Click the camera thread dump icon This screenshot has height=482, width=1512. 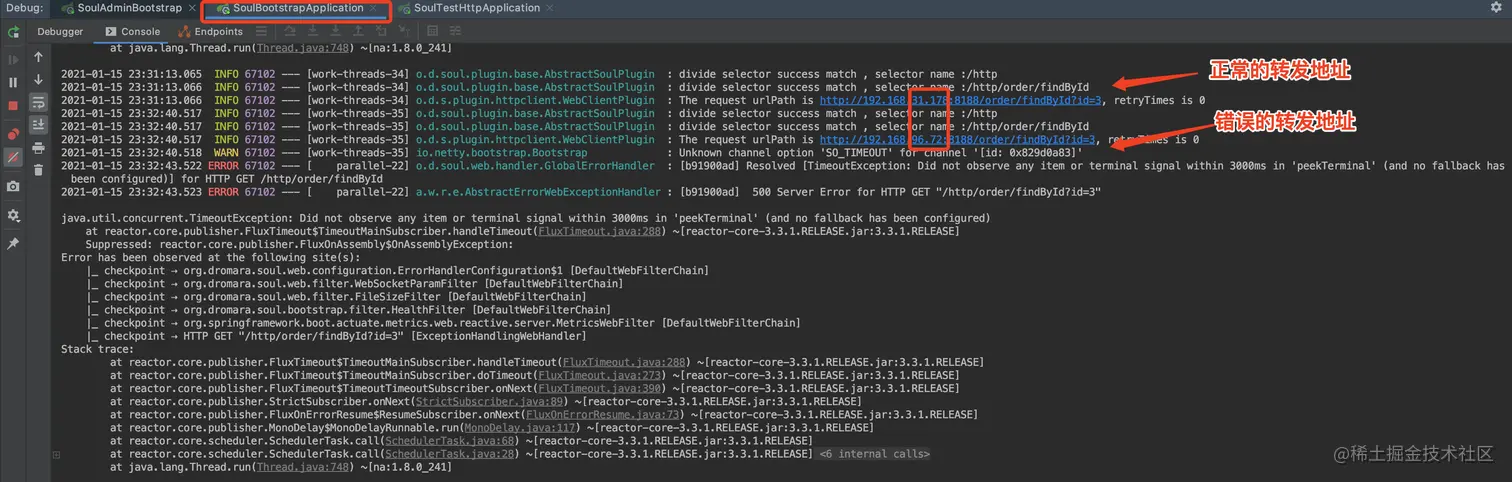13,186
